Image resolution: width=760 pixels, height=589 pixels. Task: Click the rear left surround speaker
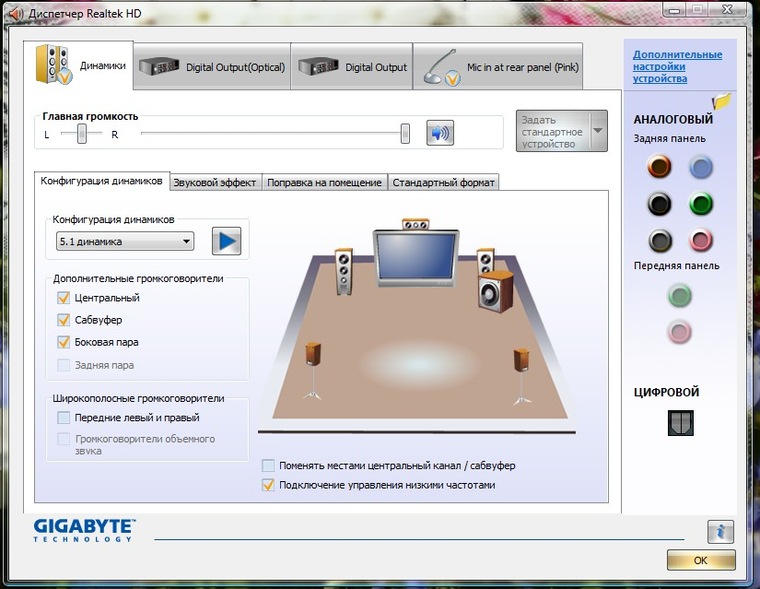click(313, 371)
